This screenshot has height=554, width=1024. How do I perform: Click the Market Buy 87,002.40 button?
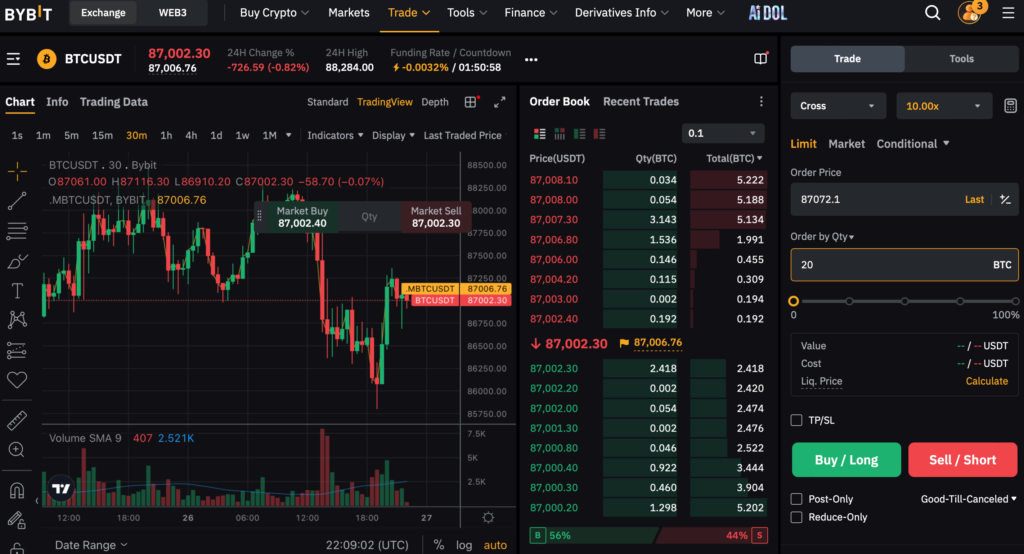point(302,217)
